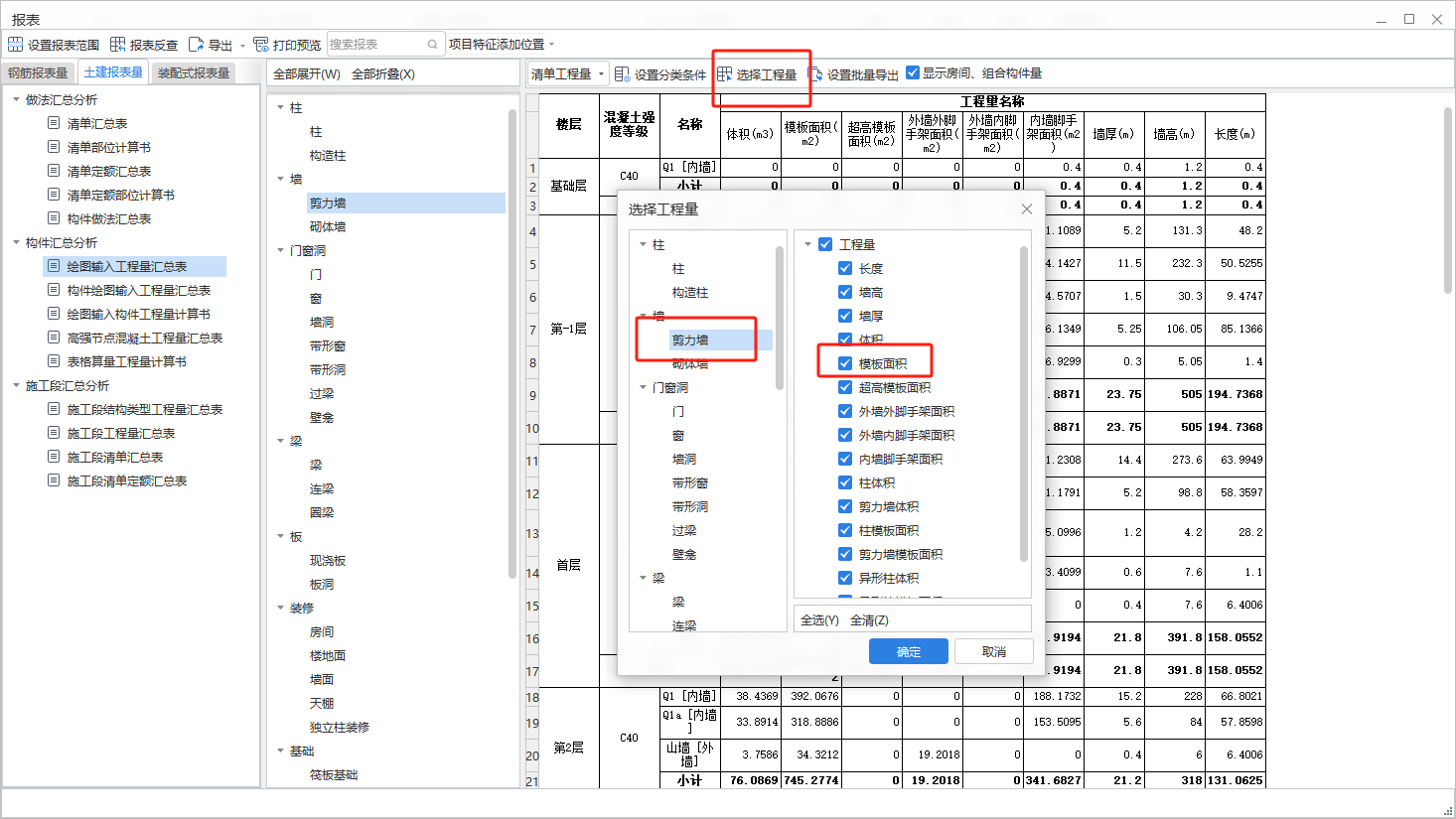Uncheck 长度 in the quantity list

click(845, 268)
